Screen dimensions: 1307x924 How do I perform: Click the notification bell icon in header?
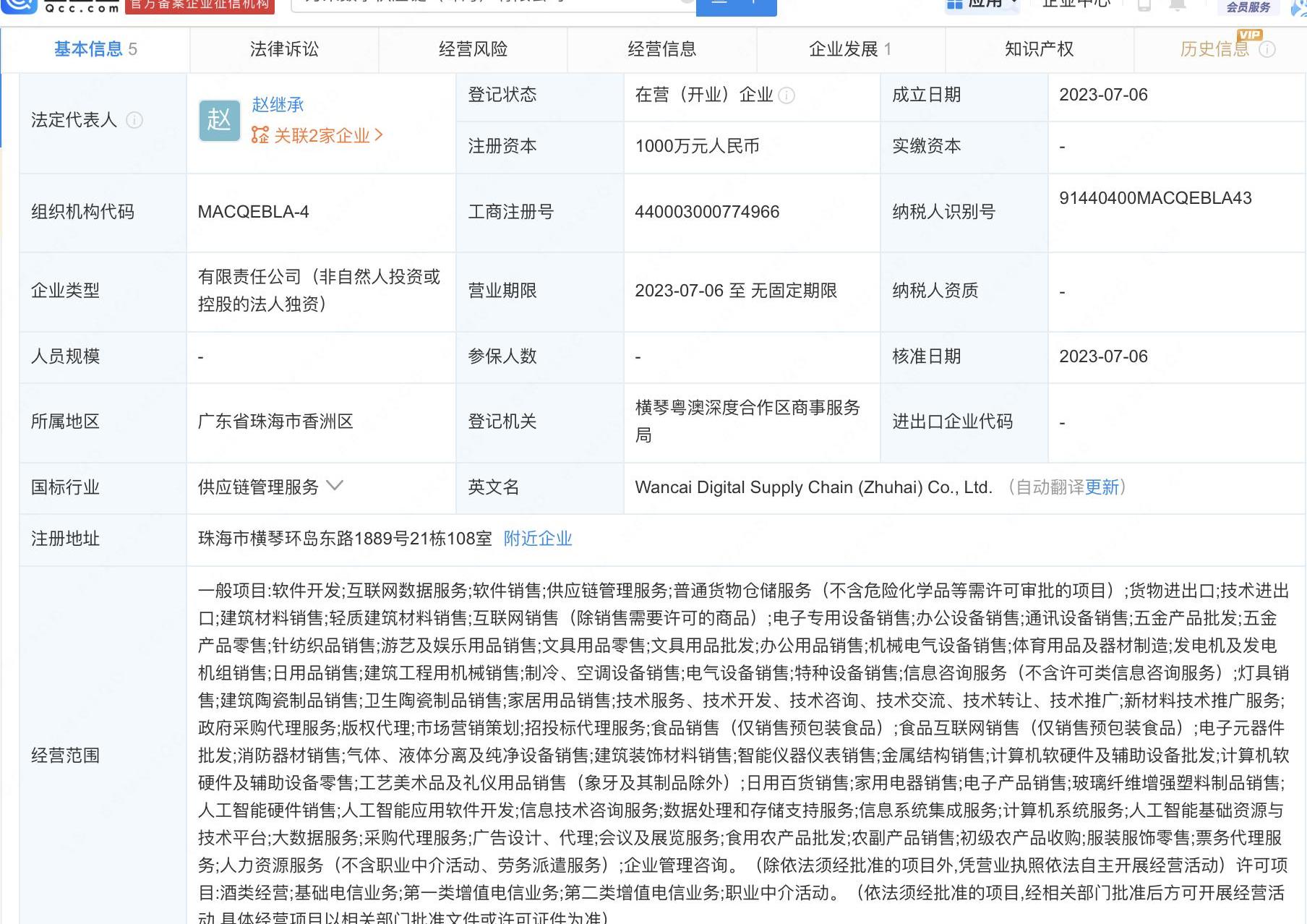(x=1178, y=4)
